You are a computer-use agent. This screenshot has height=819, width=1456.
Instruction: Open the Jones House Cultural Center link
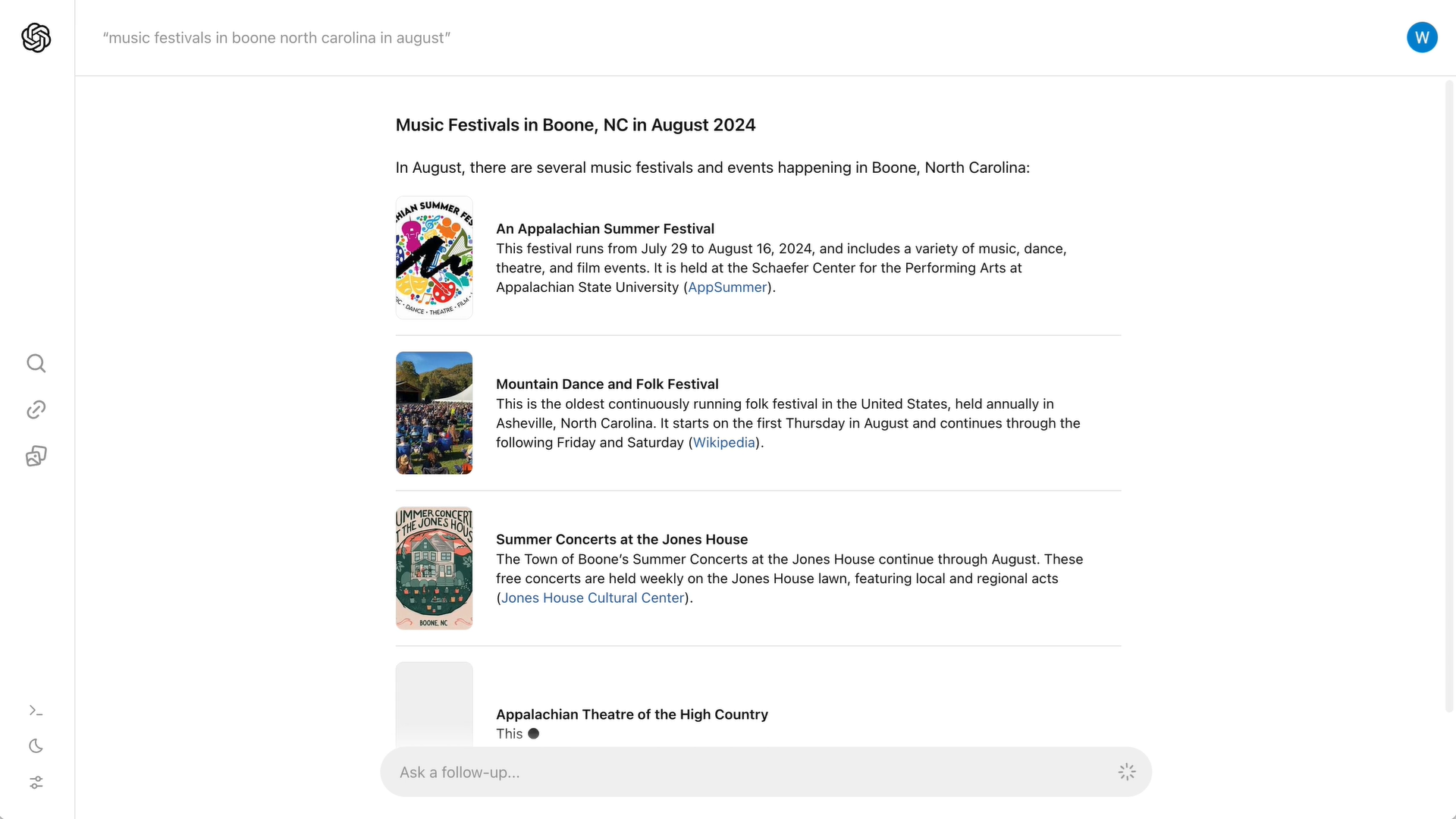point(593,598)
